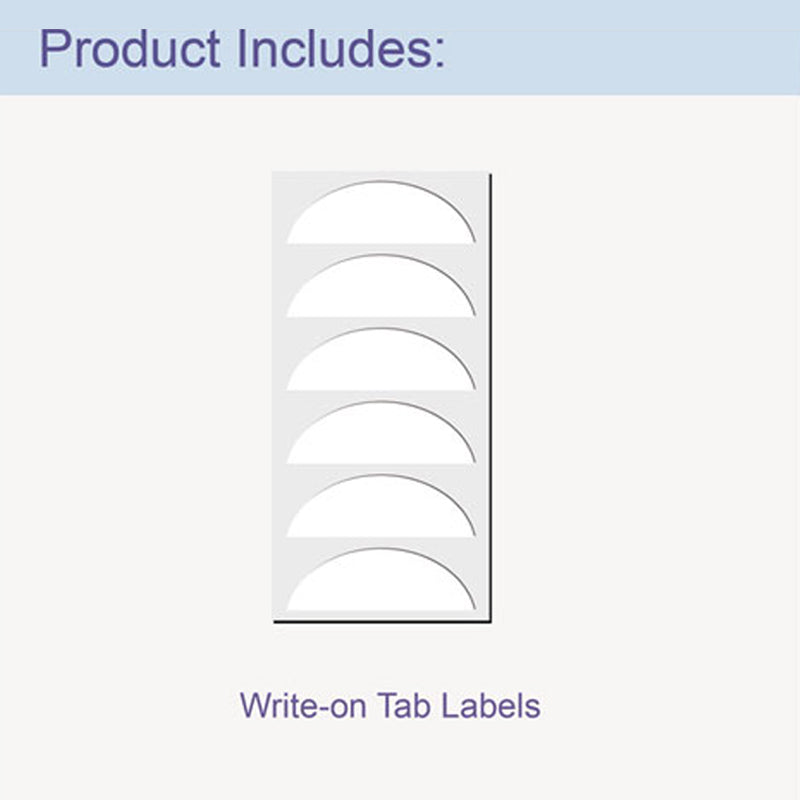
Task: Select the fifth tab label from top
Action: (x=381, y=508)
